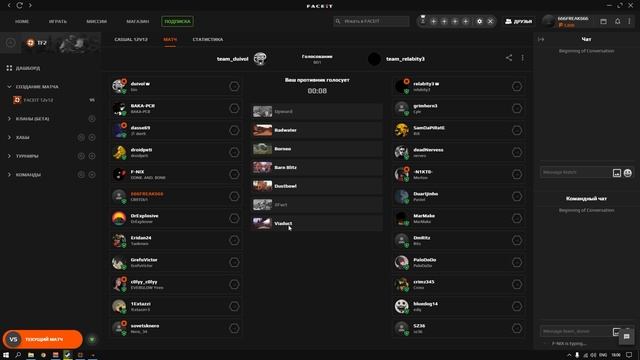The width and height of the screenshot is (640, 360).
Task: Click plus icon next to КЛАНЫ
Action: click(x=92, y=119)
